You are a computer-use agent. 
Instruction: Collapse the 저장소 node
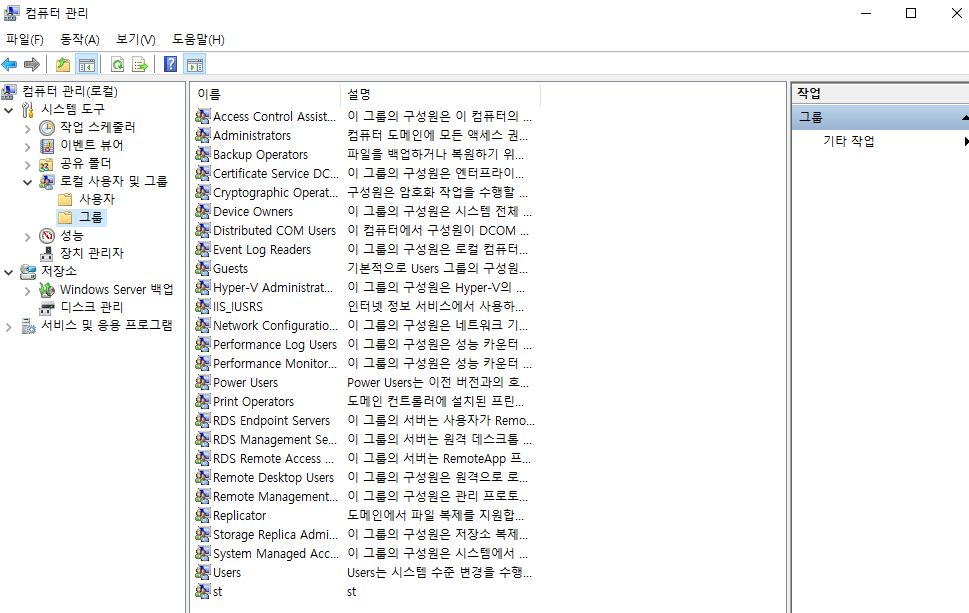[x=9, y=272]
